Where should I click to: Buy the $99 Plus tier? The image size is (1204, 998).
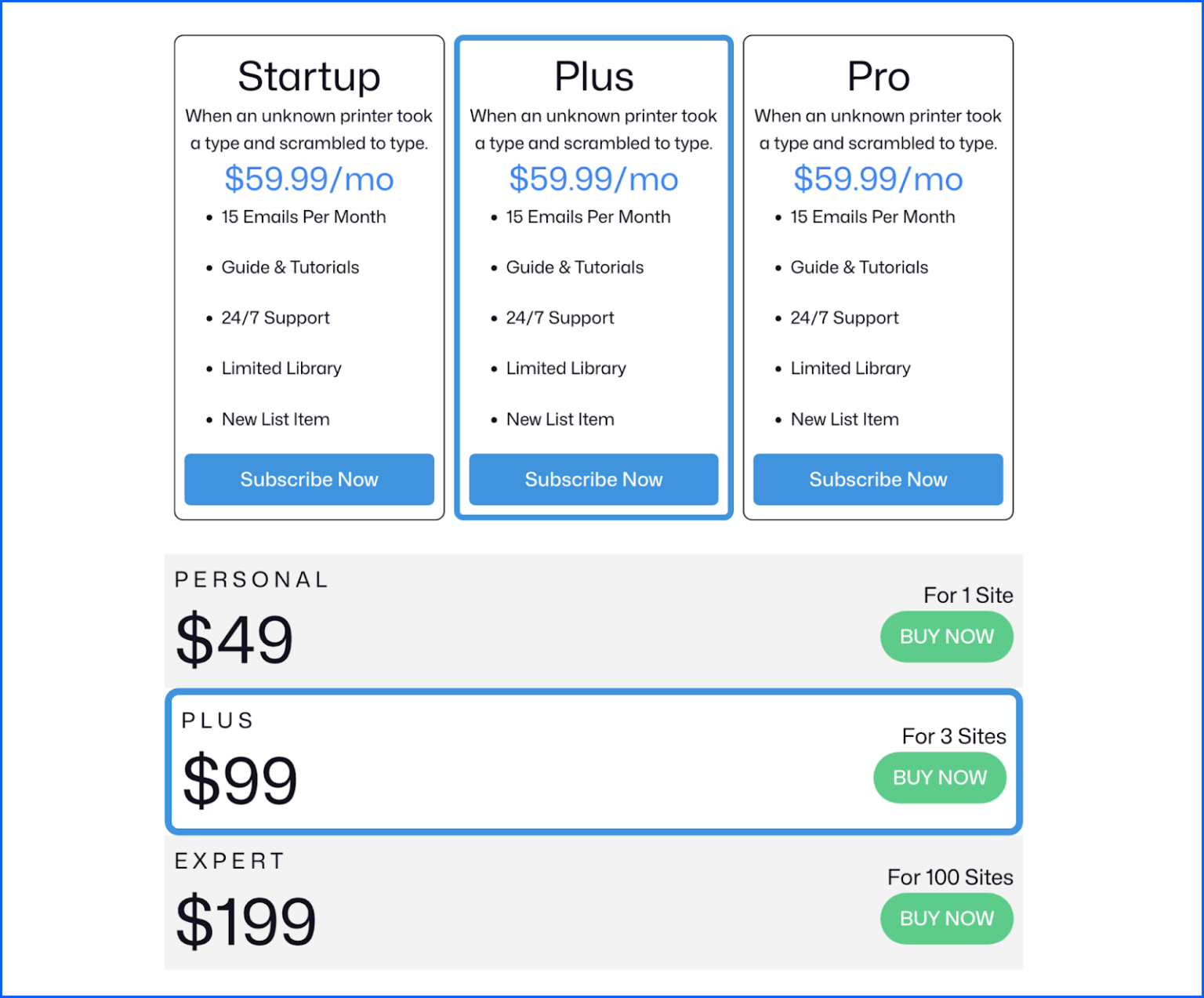[939, 778]
